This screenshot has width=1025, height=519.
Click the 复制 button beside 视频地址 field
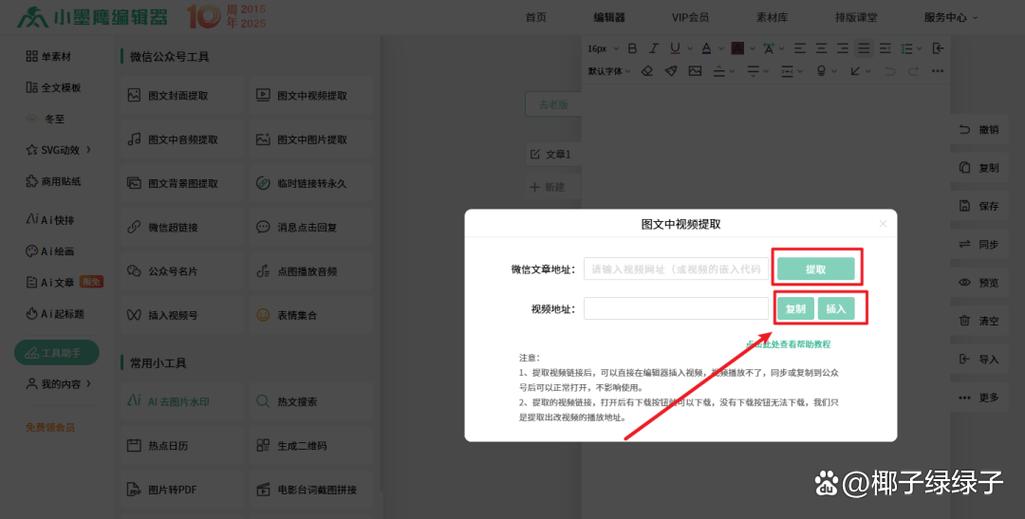pos(796,309)
